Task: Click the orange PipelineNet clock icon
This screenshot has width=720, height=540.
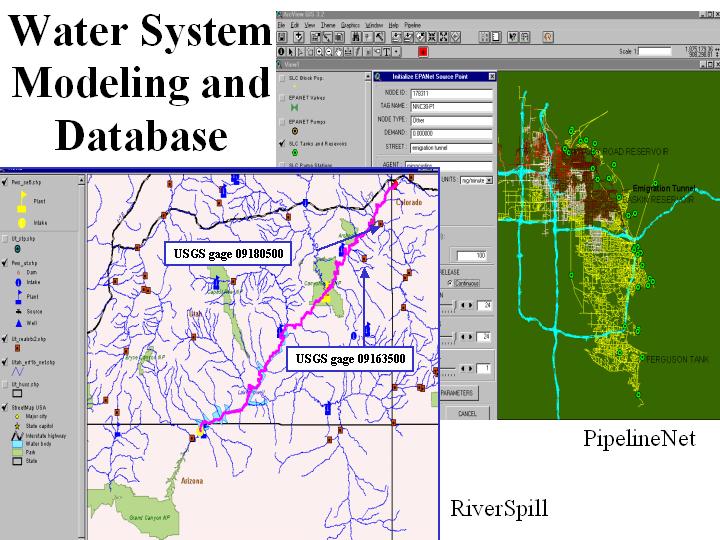Action: [548, 37]
